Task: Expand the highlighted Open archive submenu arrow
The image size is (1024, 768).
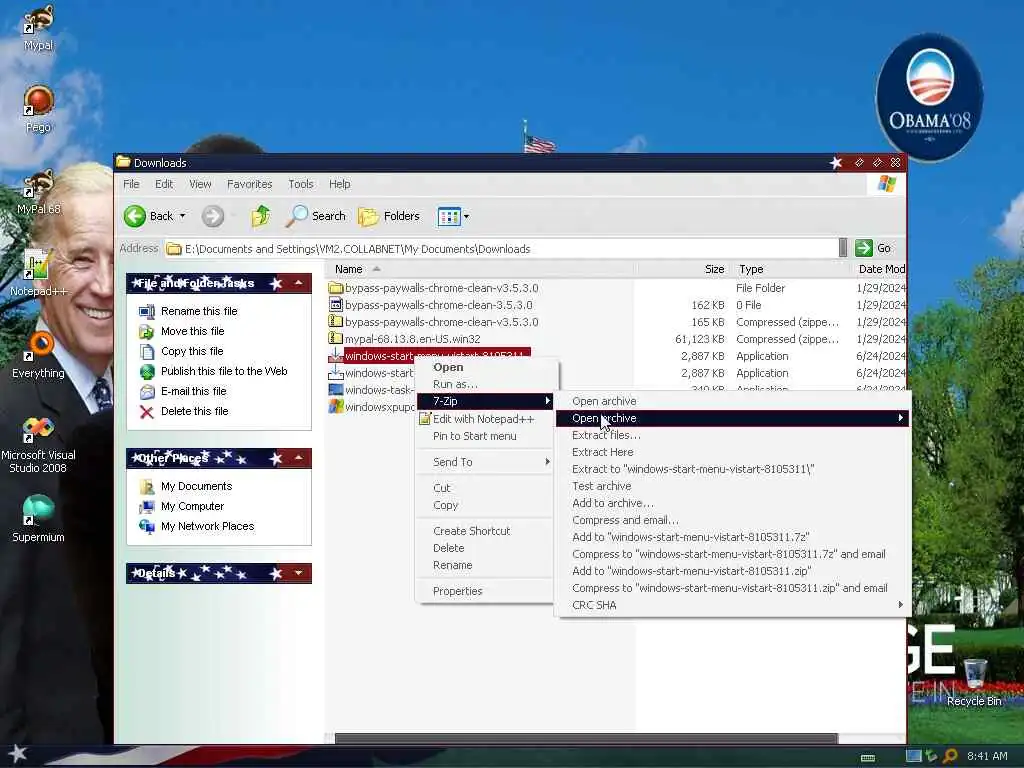Action: pos(900,418)
